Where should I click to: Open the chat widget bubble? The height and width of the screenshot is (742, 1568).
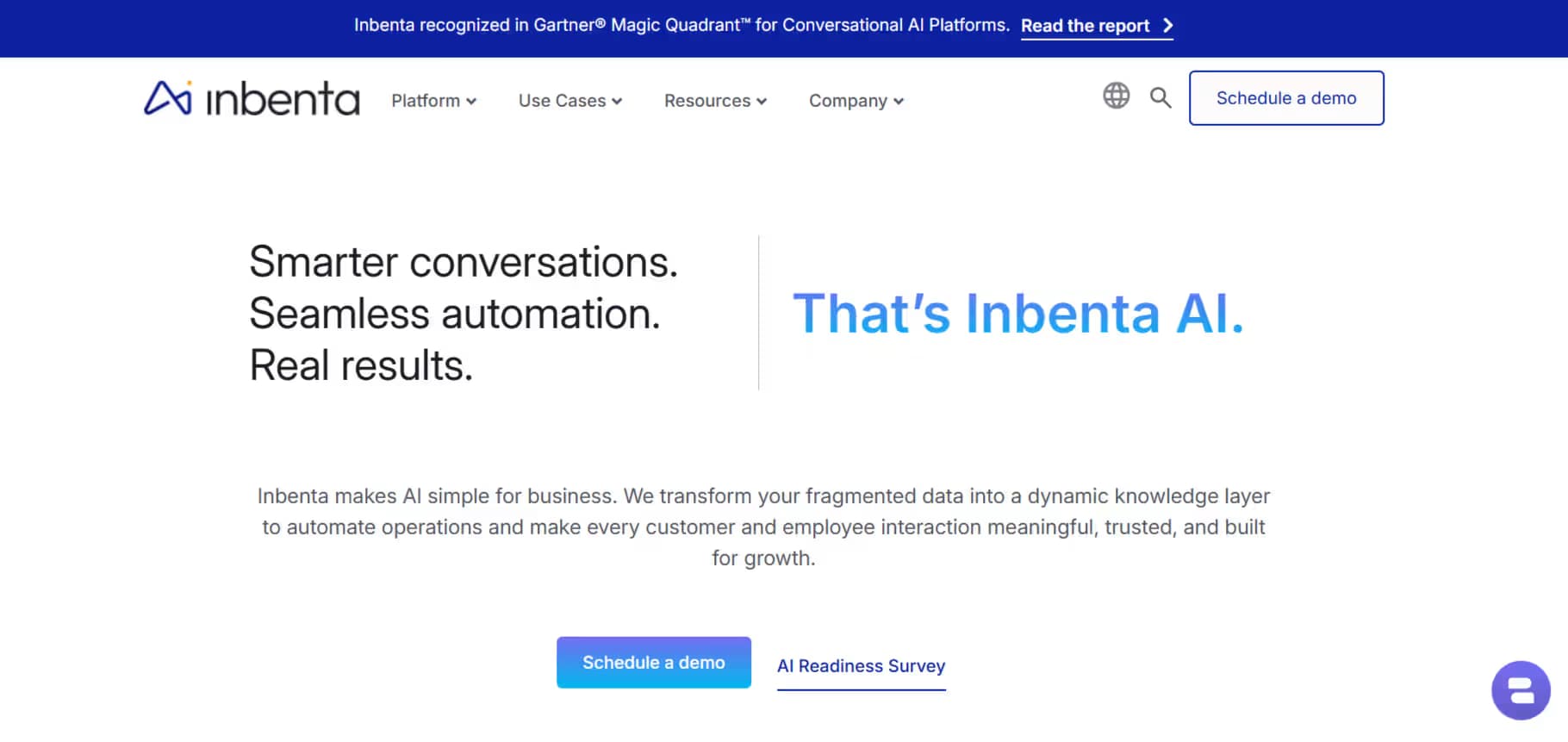point(1521,689)
